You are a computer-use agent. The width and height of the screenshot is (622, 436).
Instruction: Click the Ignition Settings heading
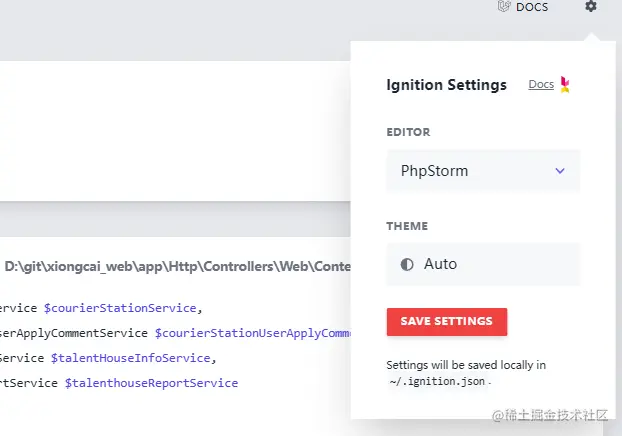click(447, 85)
